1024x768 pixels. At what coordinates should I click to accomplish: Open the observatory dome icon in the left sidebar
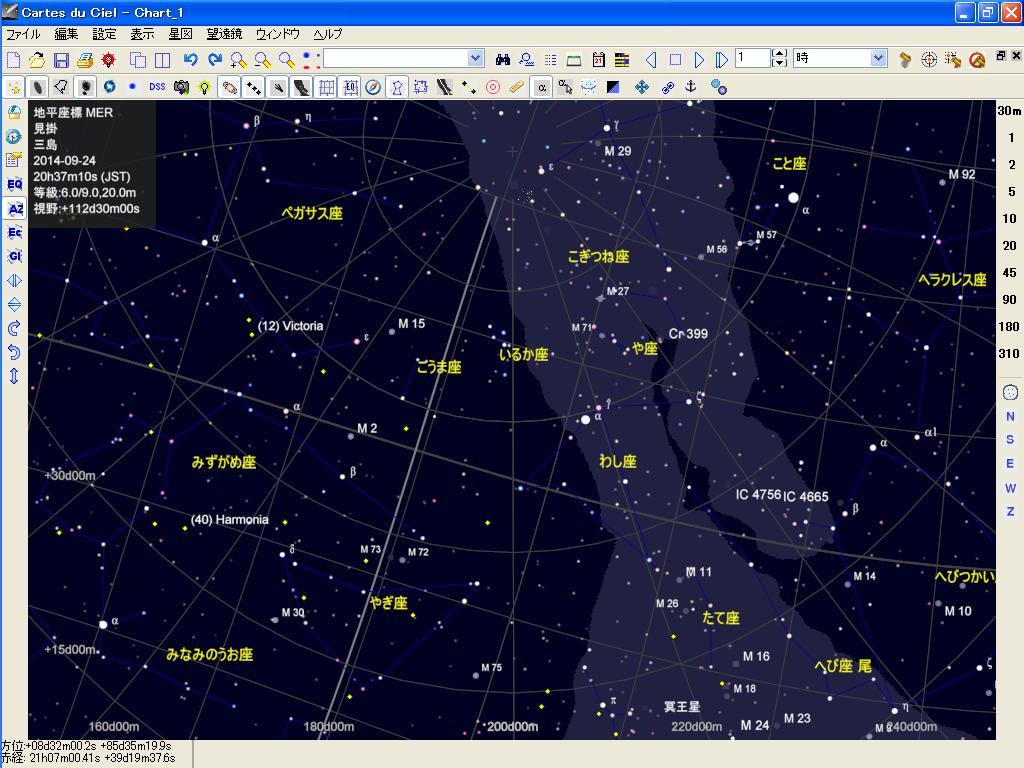[14, 112]
